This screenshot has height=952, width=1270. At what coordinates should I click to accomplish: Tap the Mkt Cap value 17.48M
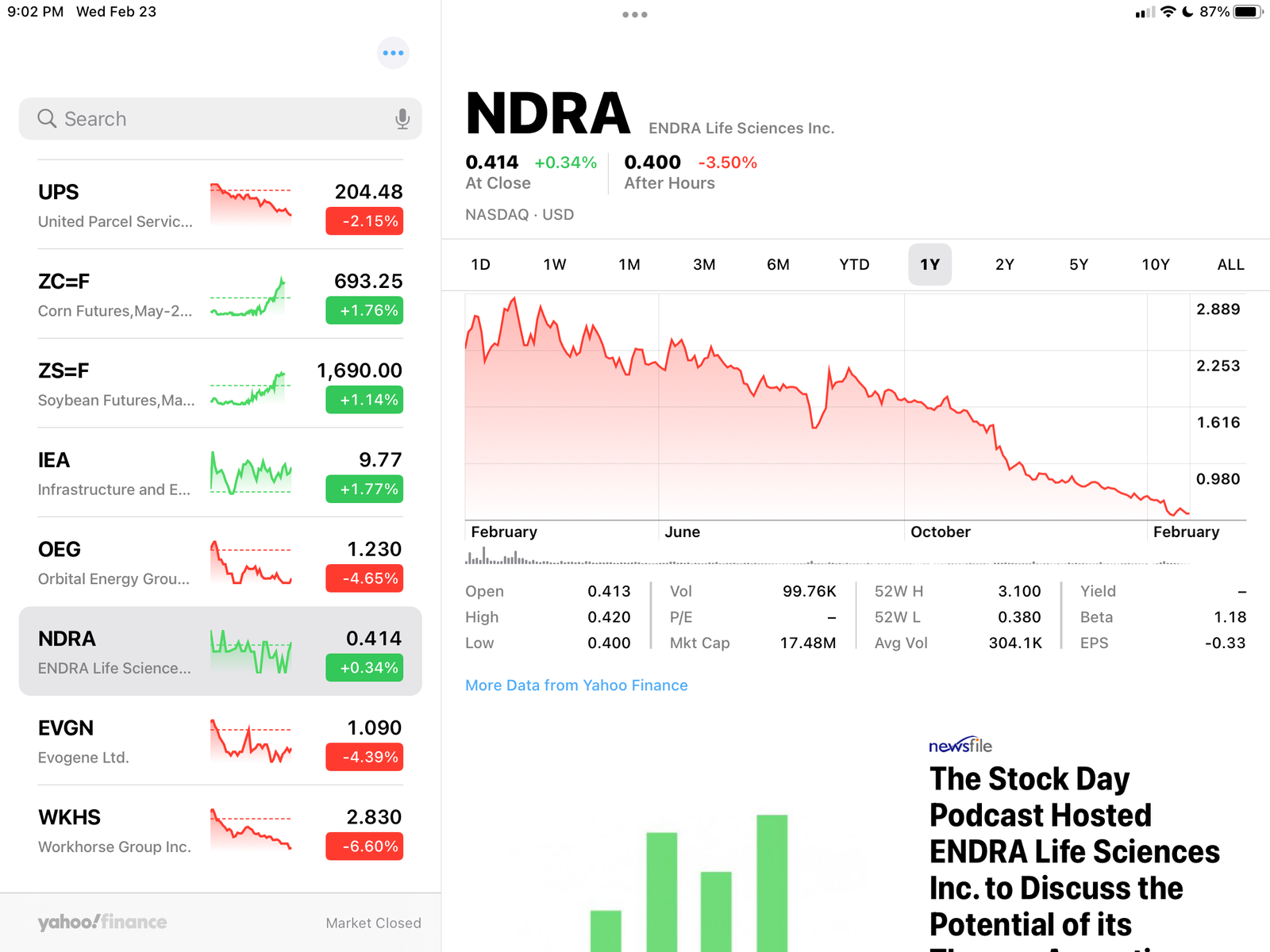click(x=808, y=643)
